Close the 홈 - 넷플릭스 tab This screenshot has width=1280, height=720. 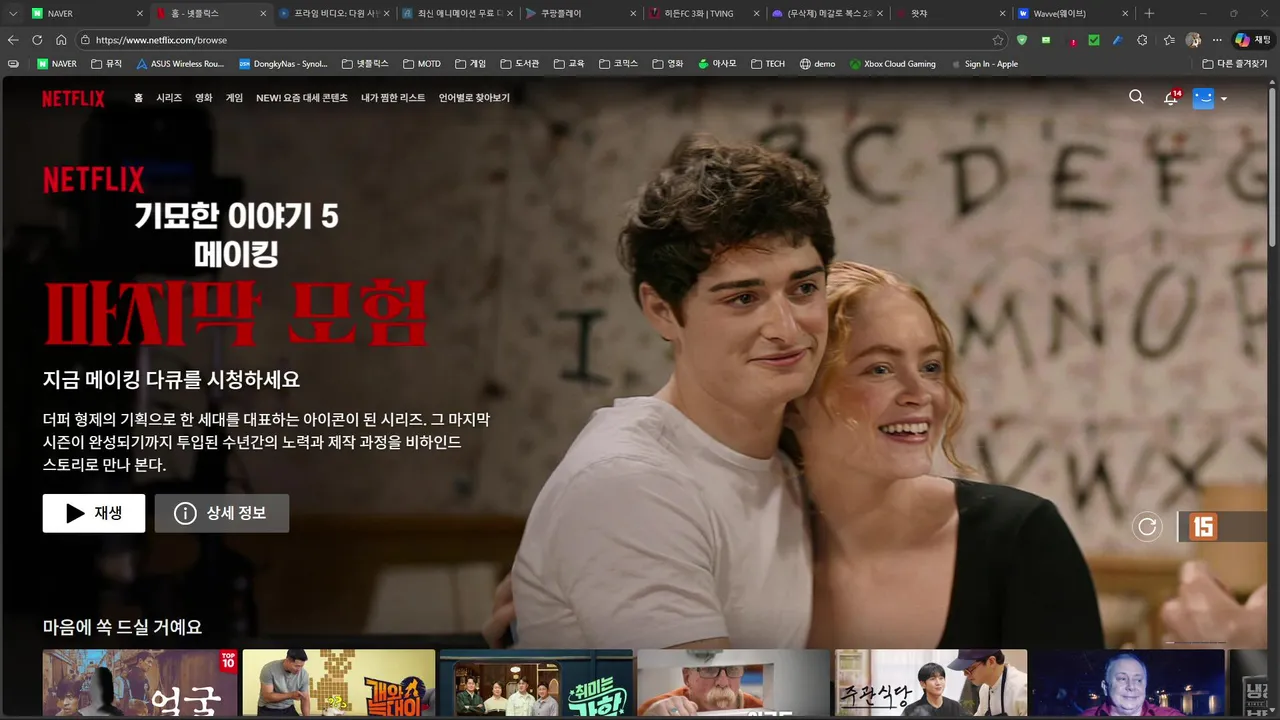coord(263,14)
